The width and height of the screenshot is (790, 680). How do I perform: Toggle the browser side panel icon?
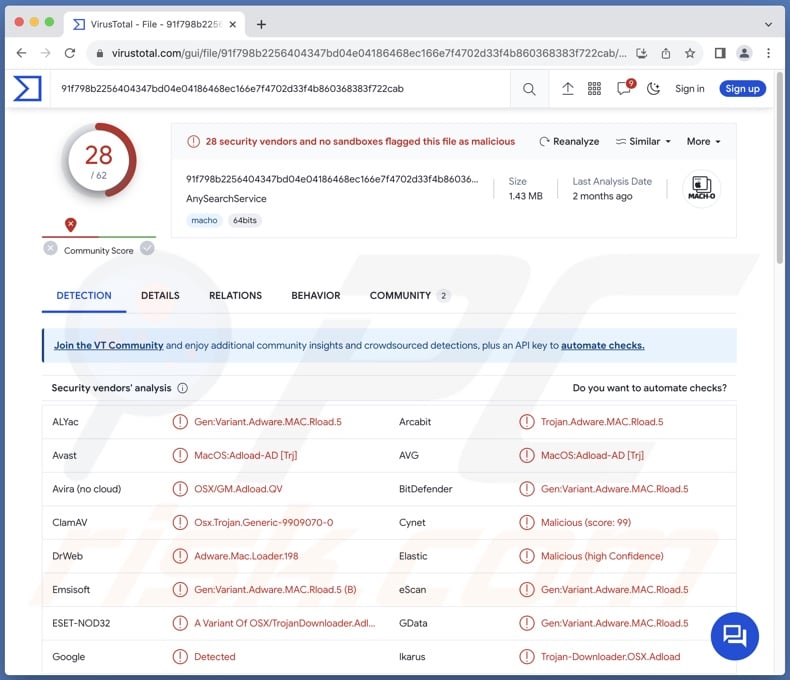click(x=720, y=53)
